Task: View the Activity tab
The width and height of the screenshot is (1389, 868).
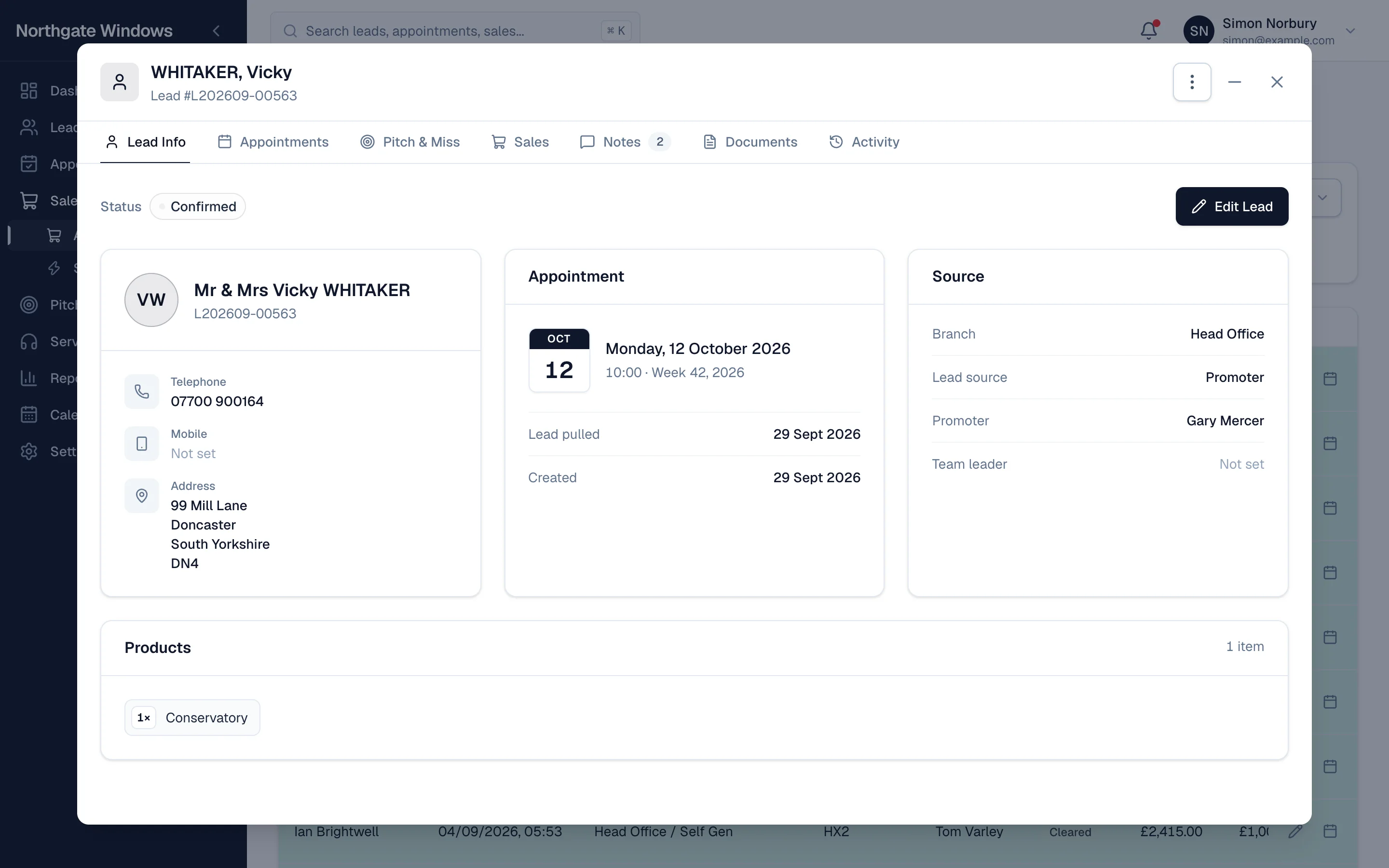Action: [x=864, y=142]
